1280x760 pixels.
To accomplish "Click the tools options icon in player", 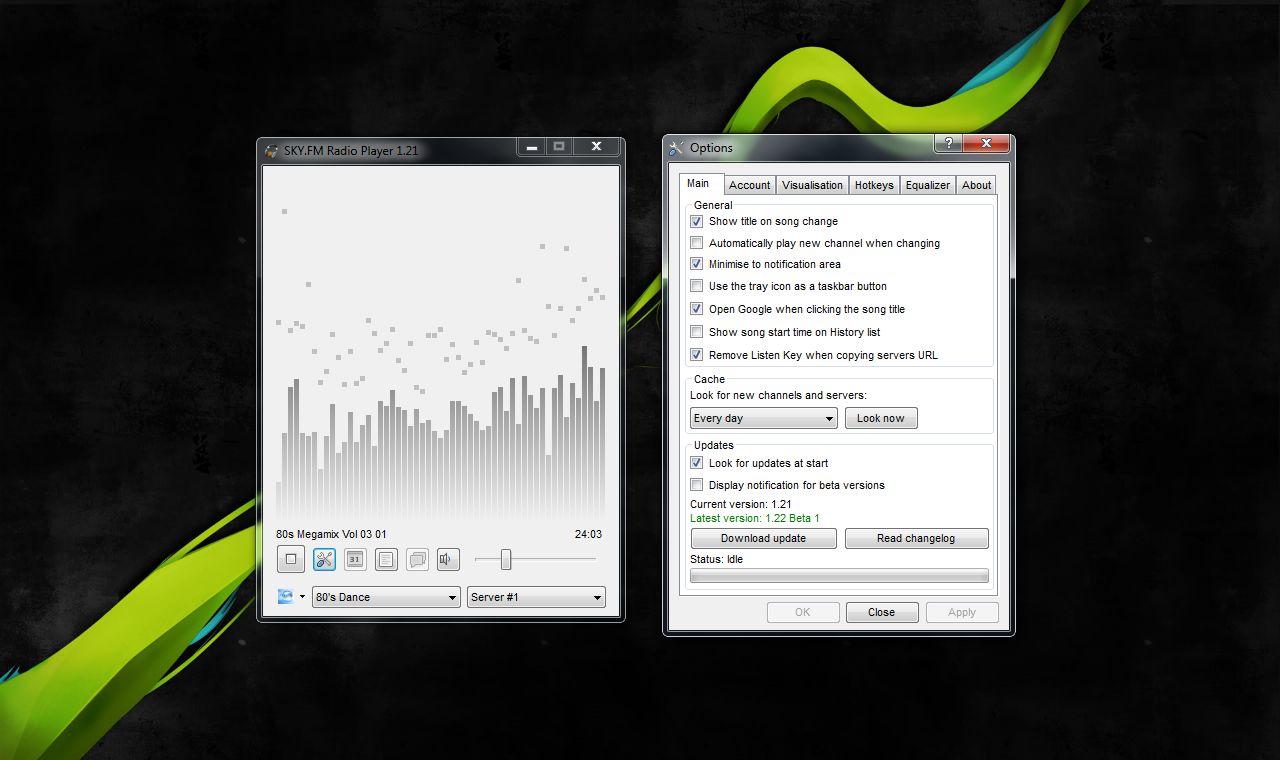I will [324, 560].
